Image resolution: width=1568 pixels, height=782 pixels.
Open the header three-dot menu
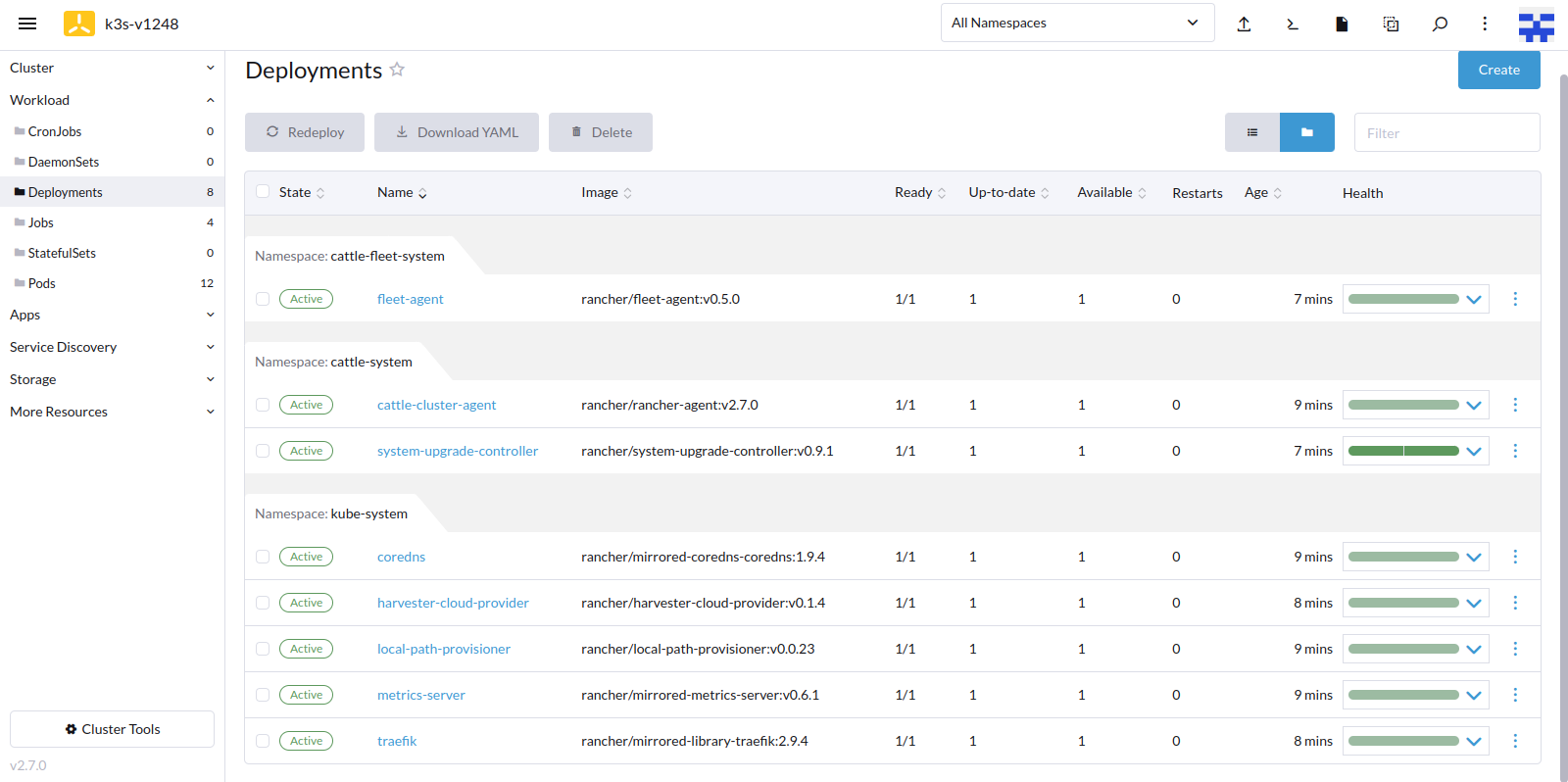[x=1485, y=24]
